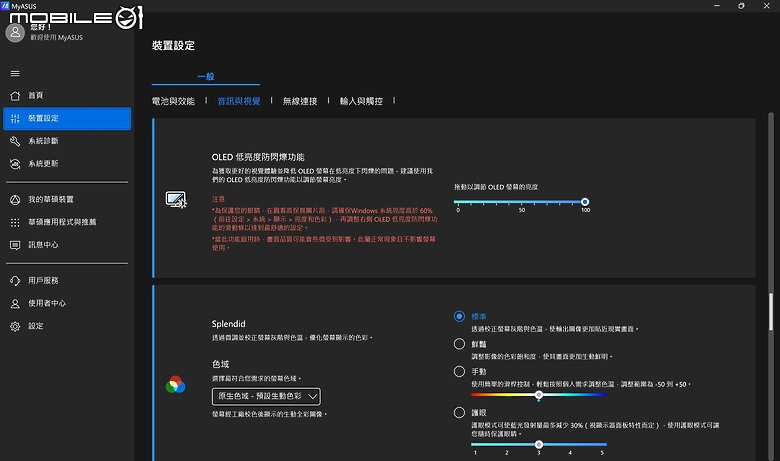Click the 裝置設定 sliders icon
This screenshot has height=461, width=780.
pos(15,118)
